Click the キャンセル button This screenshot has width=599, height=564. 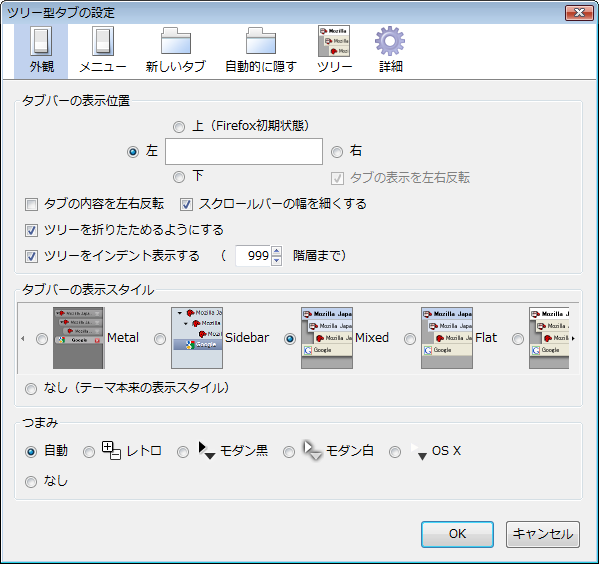click(x=543, y=534)
